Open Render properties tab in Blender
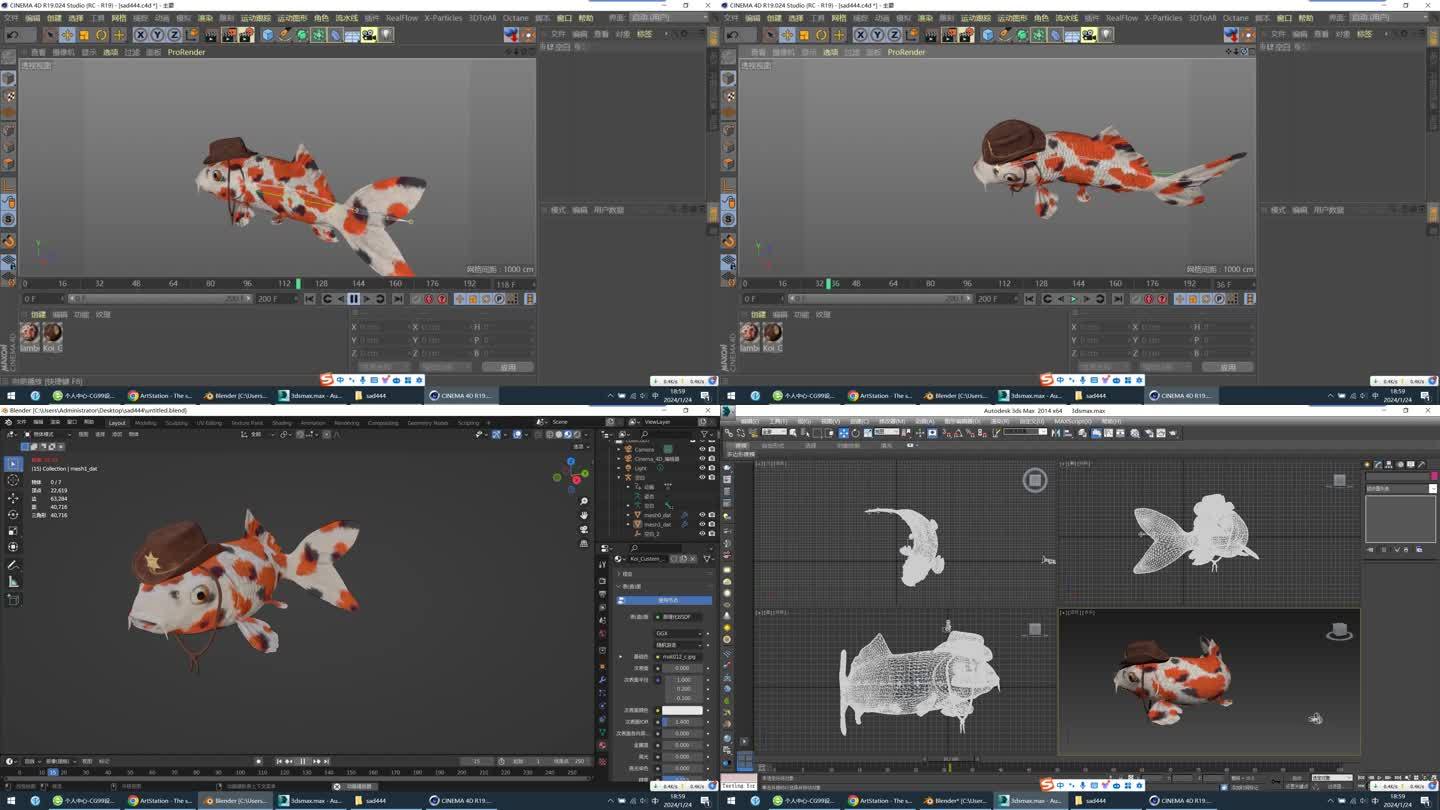 603,581
